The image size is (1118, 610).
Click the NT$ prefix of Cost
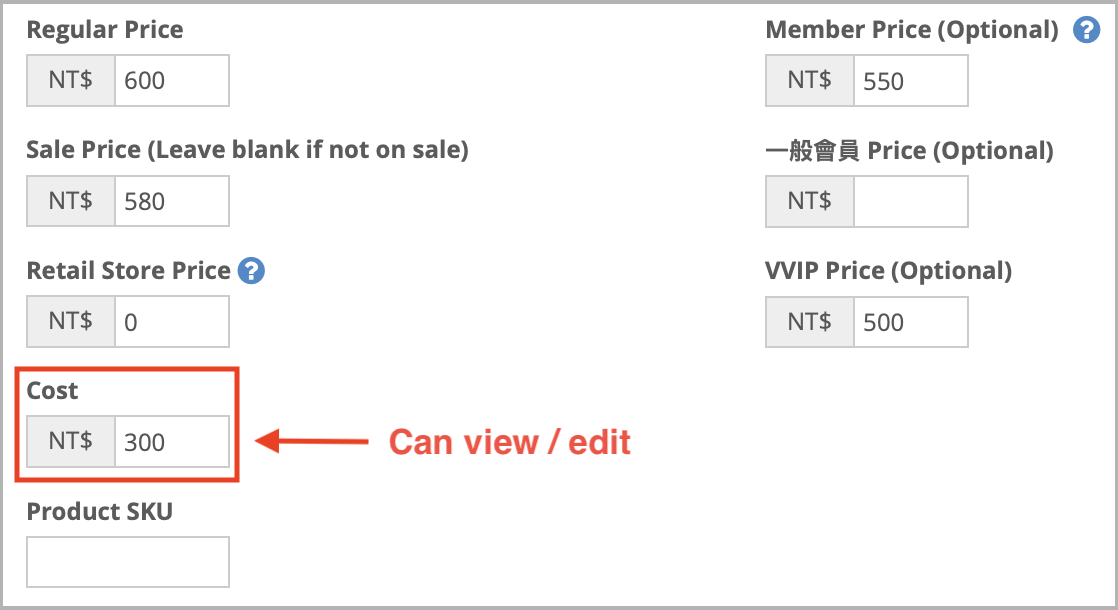[71, 442]
